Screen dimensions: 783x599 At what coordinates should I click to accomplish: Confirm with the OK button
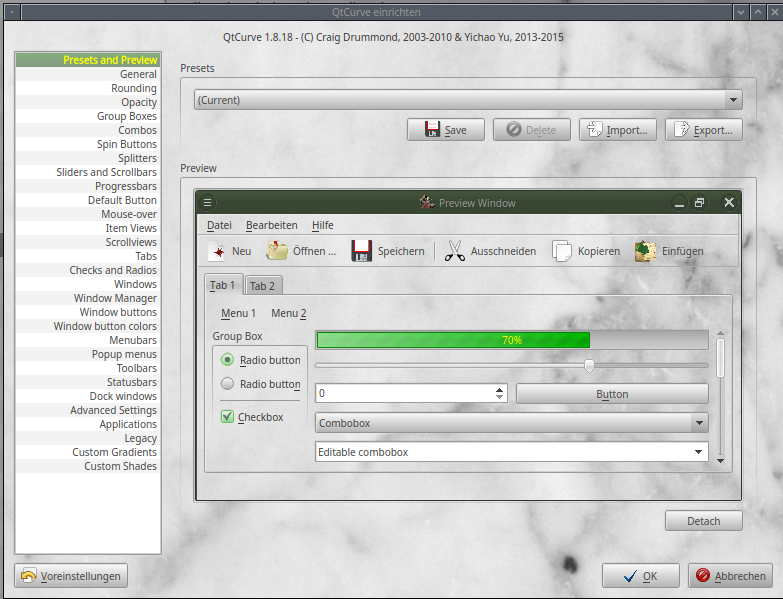tap(641, 576)
